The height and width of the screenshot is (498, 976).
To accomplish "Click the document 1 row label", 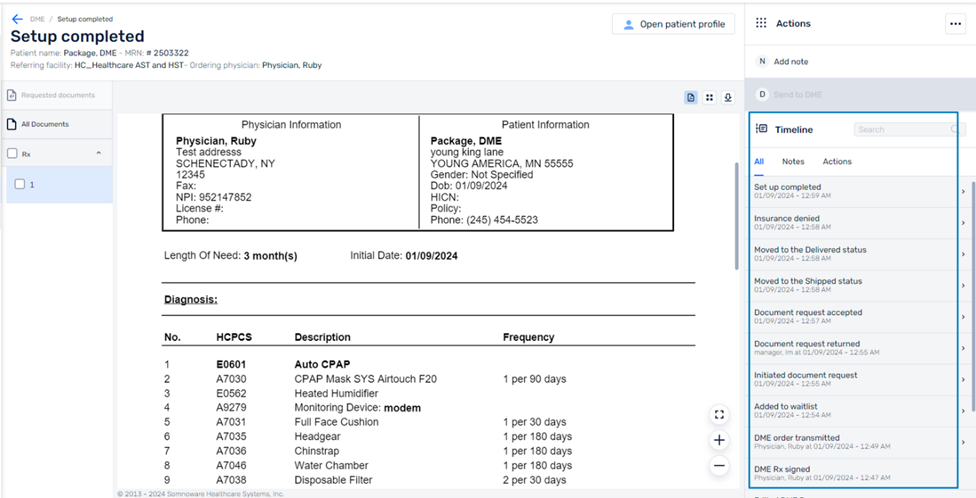I will [x=32, y=185].
